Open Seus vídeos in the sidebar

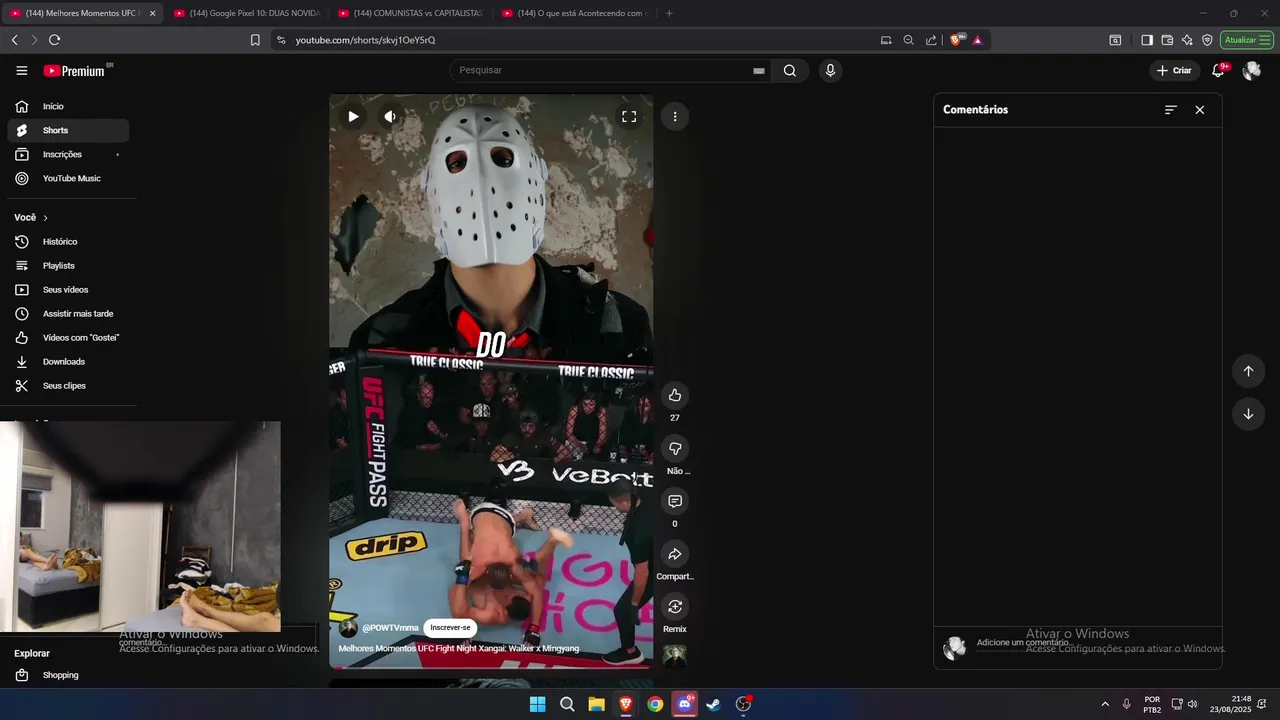point(68,290)
